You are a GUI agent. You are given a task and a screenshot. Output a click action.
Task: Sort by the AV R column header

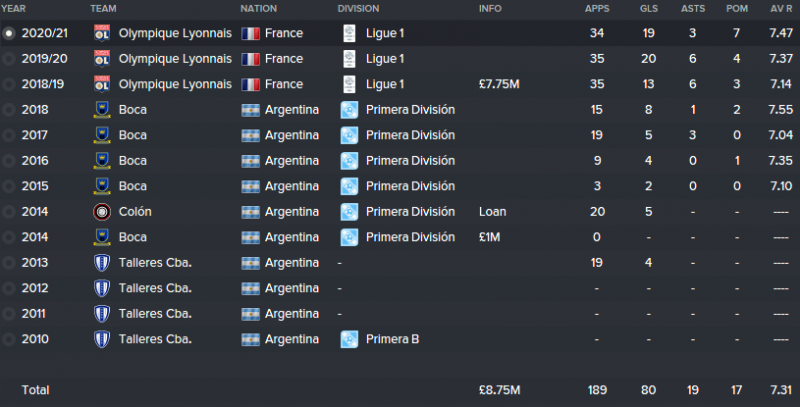(781, 9)
